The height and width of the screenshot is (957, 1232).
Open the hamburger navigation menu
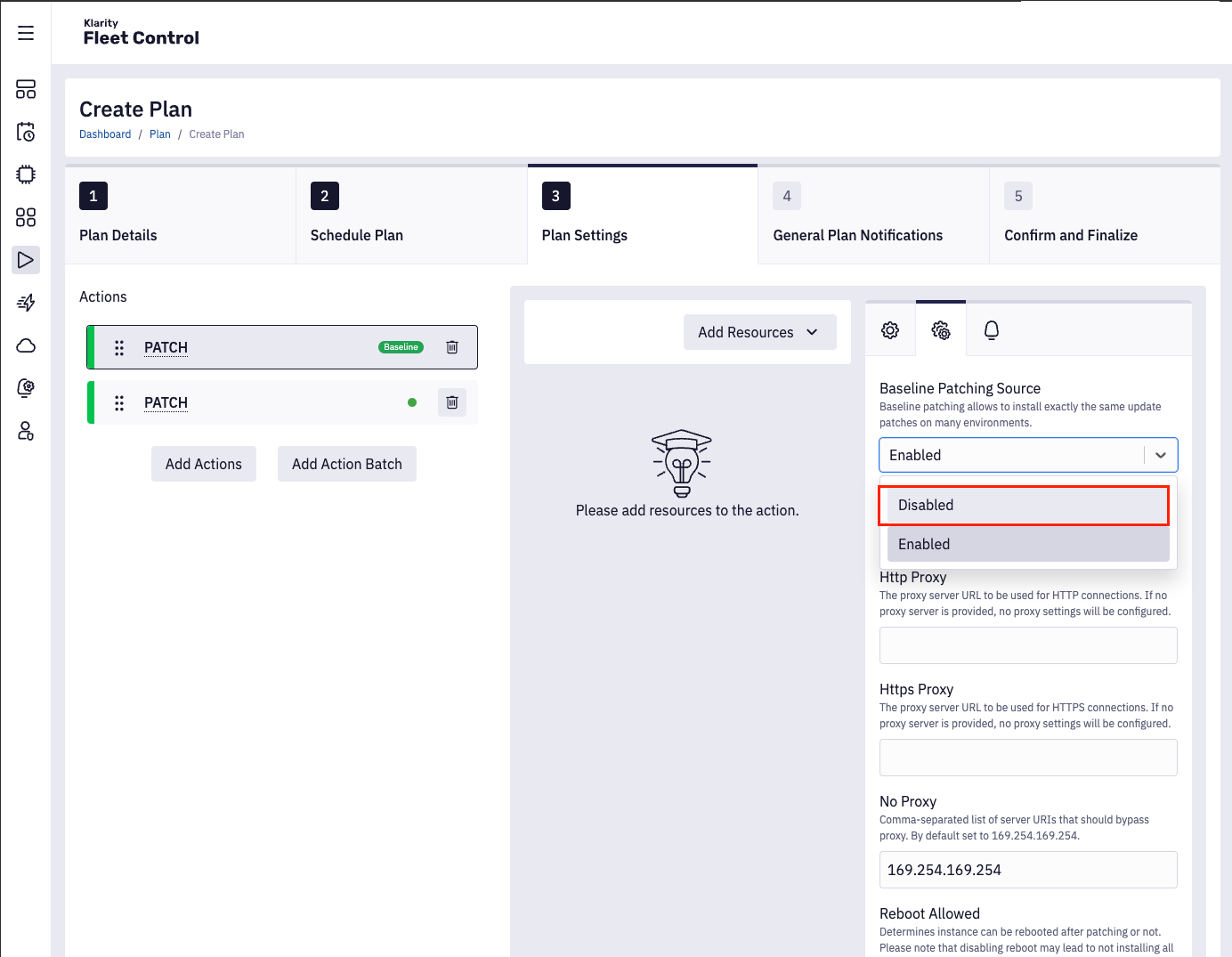point(26,33)
